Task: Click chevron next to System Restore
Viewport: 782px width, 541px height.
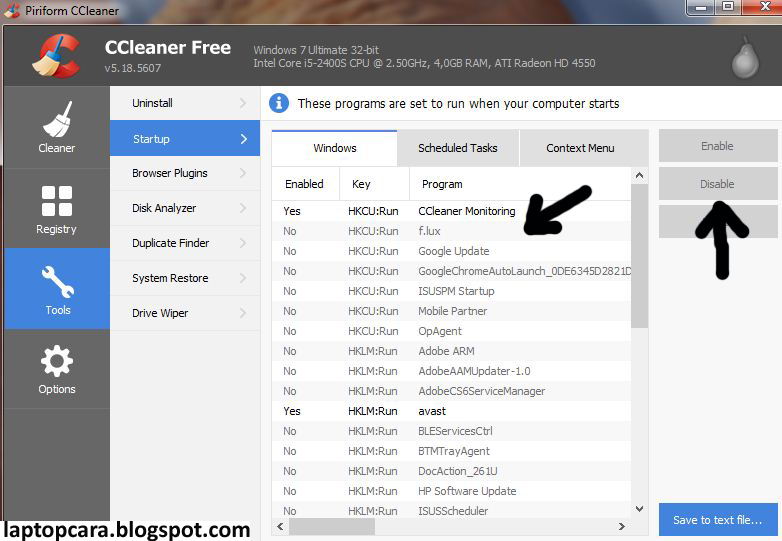Action: pos(243,278)
